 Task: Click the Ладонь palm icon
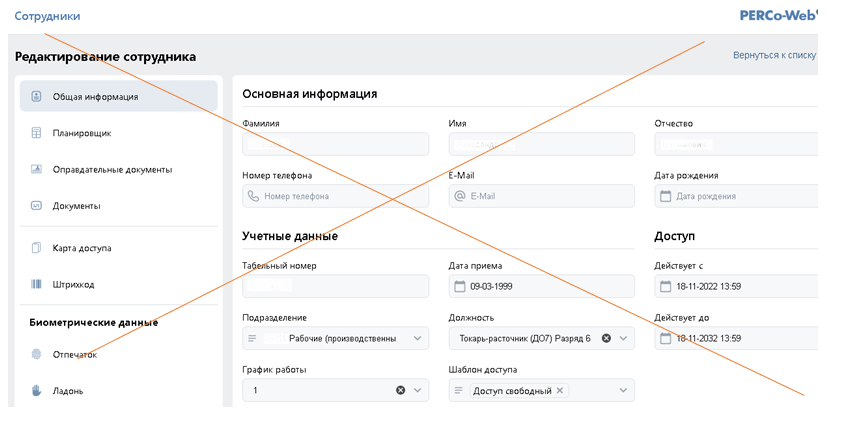(x=36, y=391)
